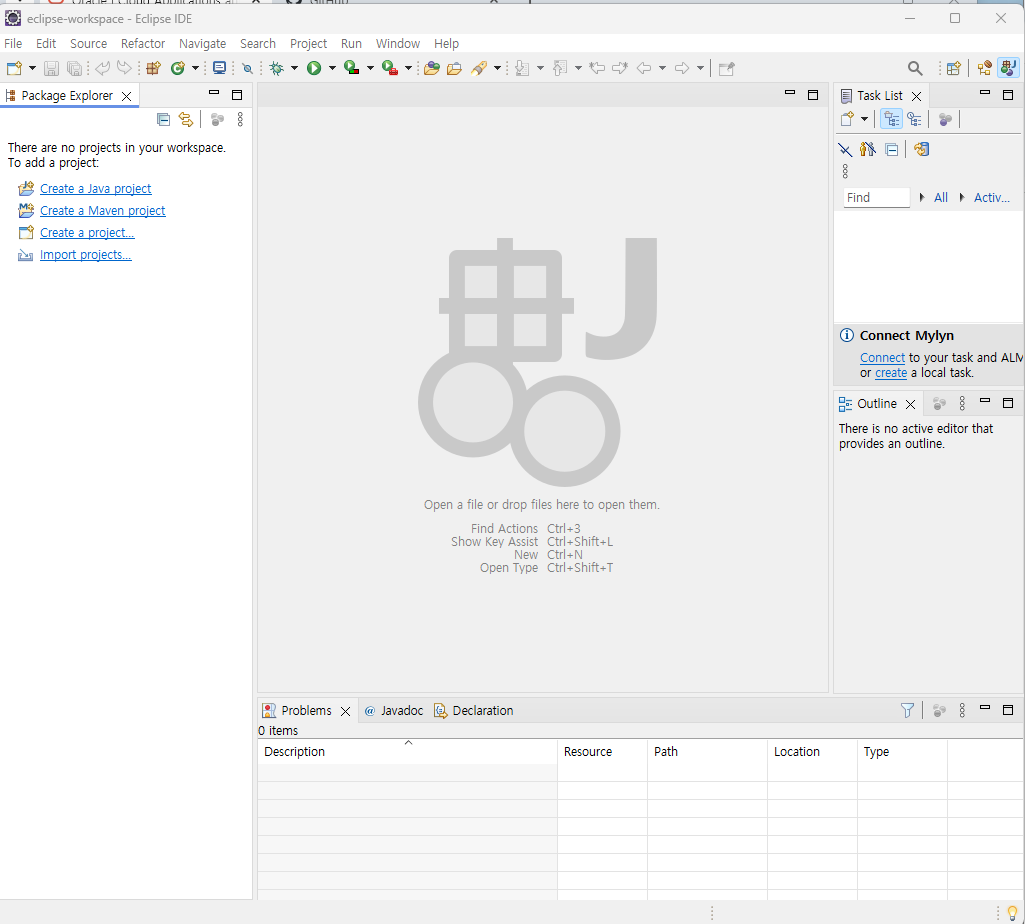Image resolution: width=1025 pixels, height=924 pixels.
Task: Click the New Task icon in Task List
Action: click(848, 119)
